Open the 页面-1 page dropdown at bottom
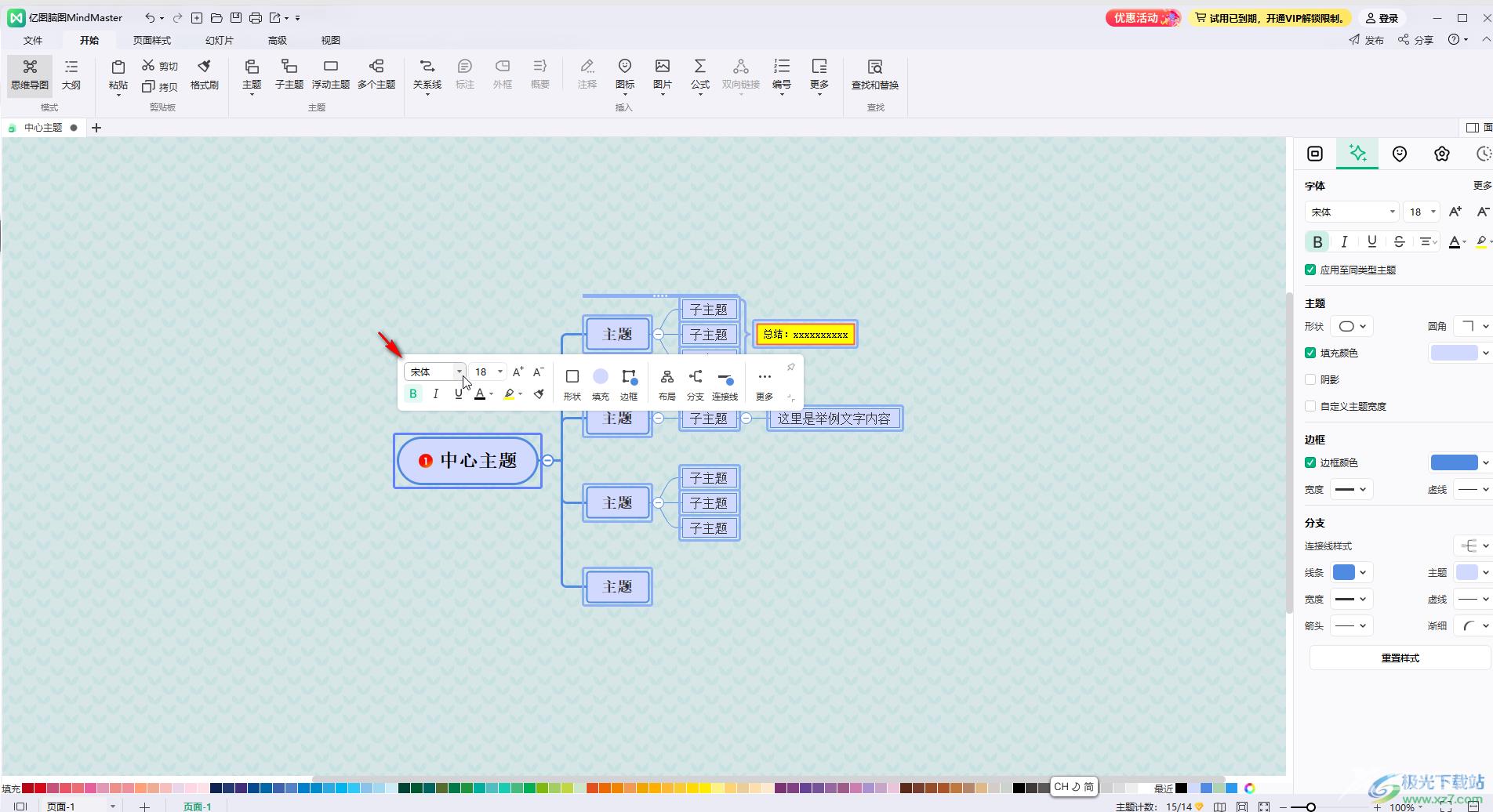The height and width of the screenshot is (812, 1493). (x=113, y=806)
